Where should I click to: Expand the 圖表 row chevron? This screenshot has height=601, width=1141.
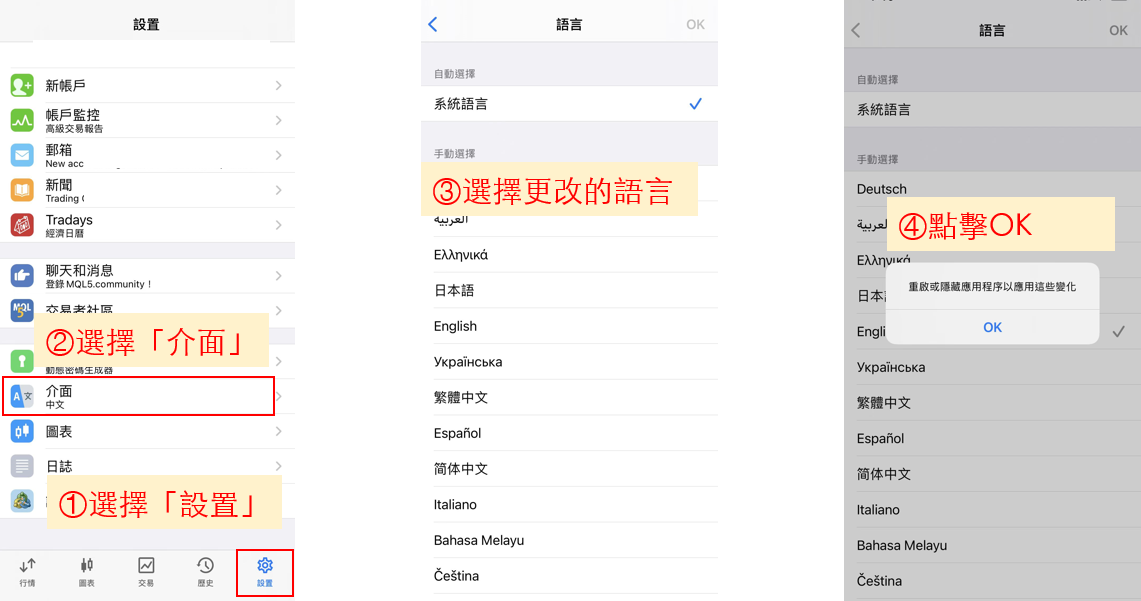[279, 431]
